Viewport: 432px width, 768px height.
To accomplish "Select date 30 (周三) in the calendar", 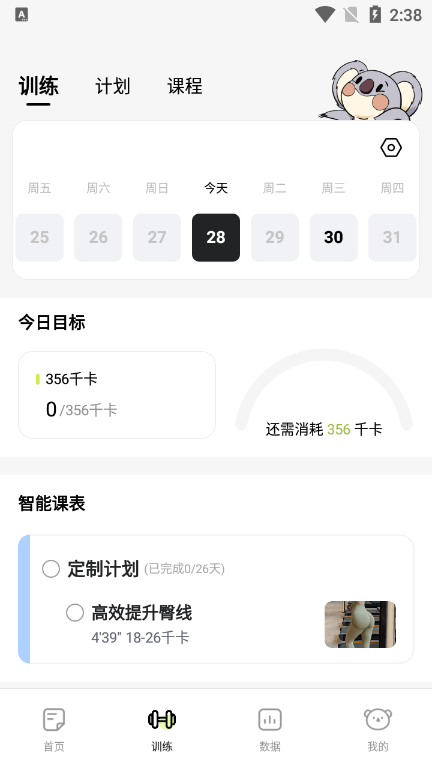I will [x=334, y=237].
